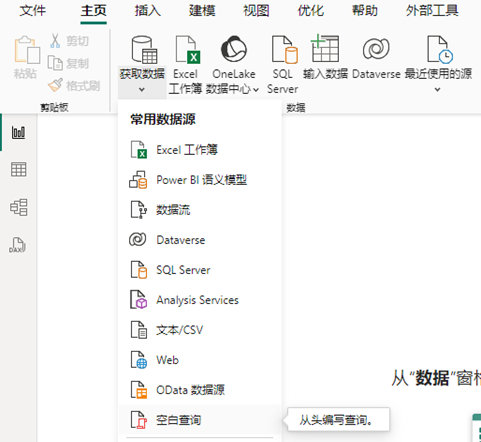Expand the OneLake 数据中心 dropdown arrow
The image size is (481, 442).
pos(256,90)
